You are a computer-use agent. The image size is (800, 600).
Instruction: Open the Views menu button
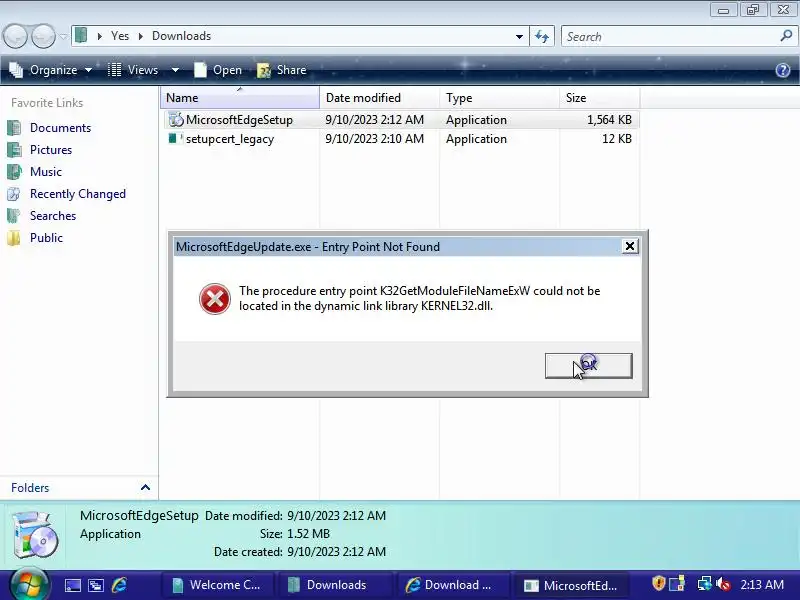pos(134,70)
